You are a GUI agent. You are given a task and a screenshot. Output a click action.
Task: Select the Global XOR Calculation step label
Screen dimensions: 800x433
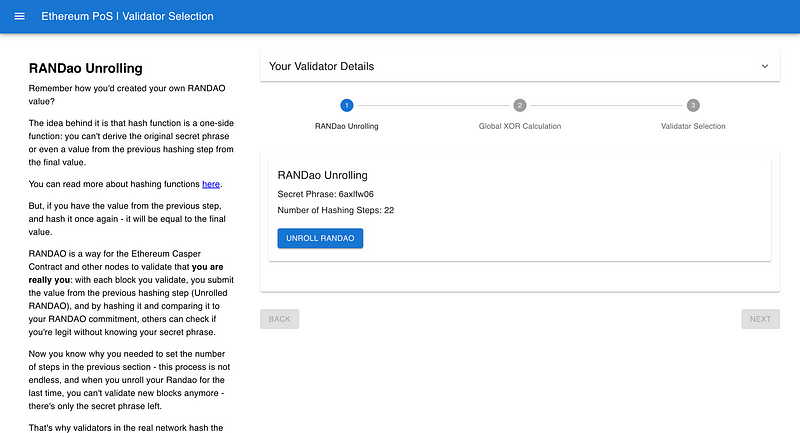tap(520, 126)
